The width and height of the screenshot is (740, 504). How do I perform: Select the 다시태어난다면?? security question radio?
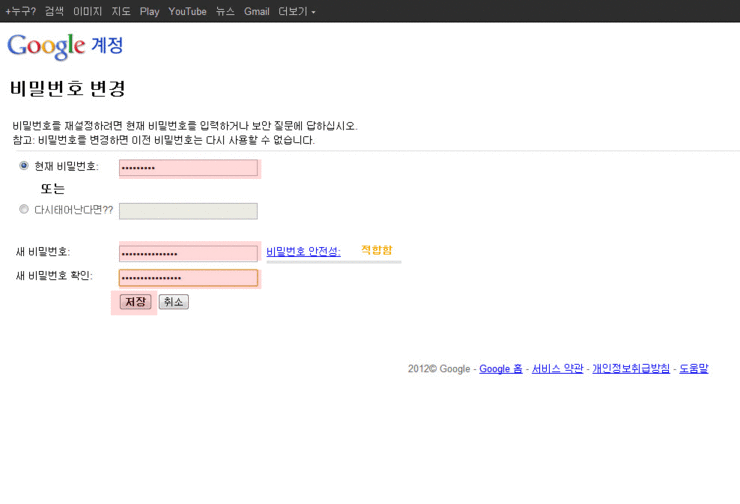pos(24,209)
